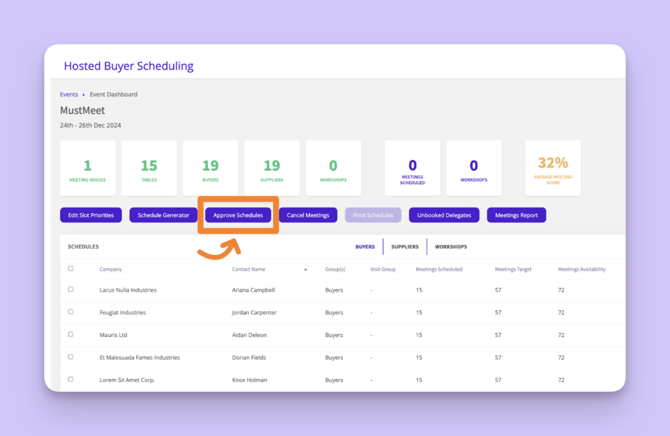Open the 15 Tables stat card
The height and width of the screenshot is (436, 670).
[149, 168]
